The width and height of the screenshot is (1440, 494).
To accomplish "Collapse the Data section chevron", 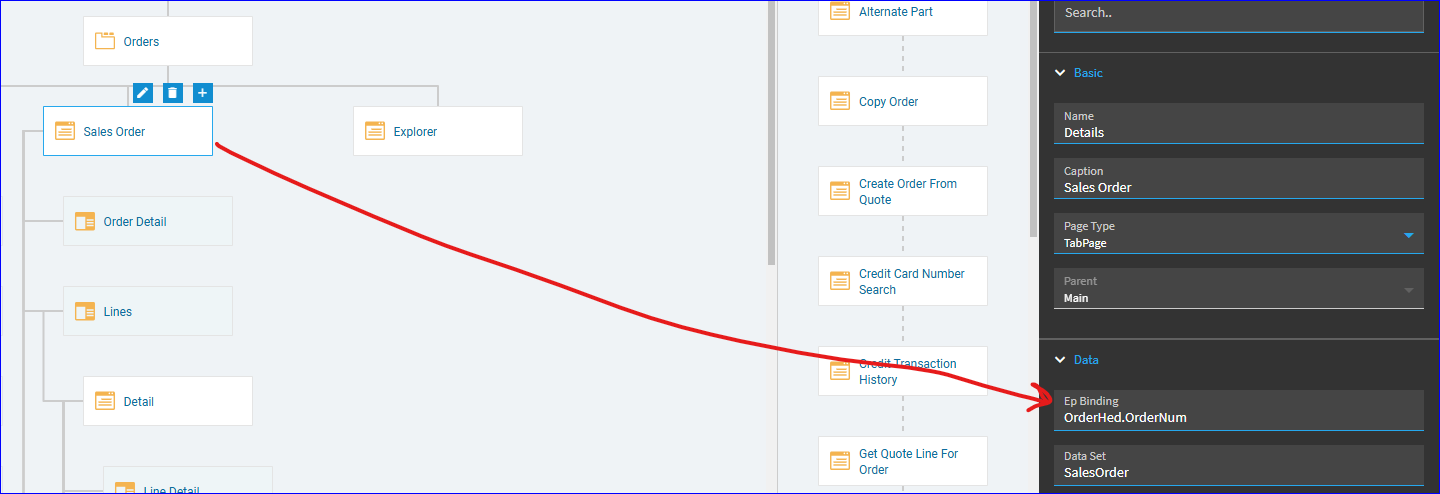I will pos(1061,359).
